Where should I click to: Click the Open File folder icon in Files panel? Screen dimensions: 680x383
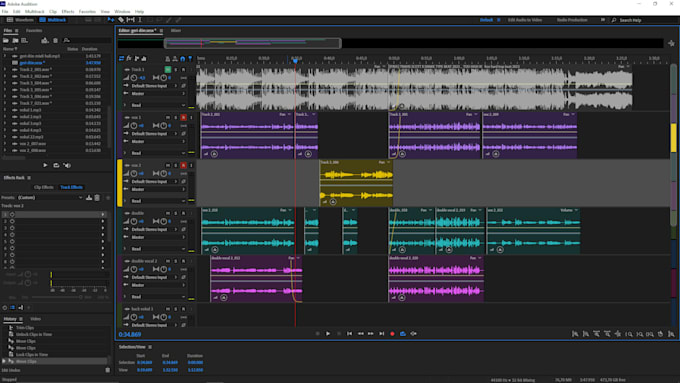click(x=6, y=40)
